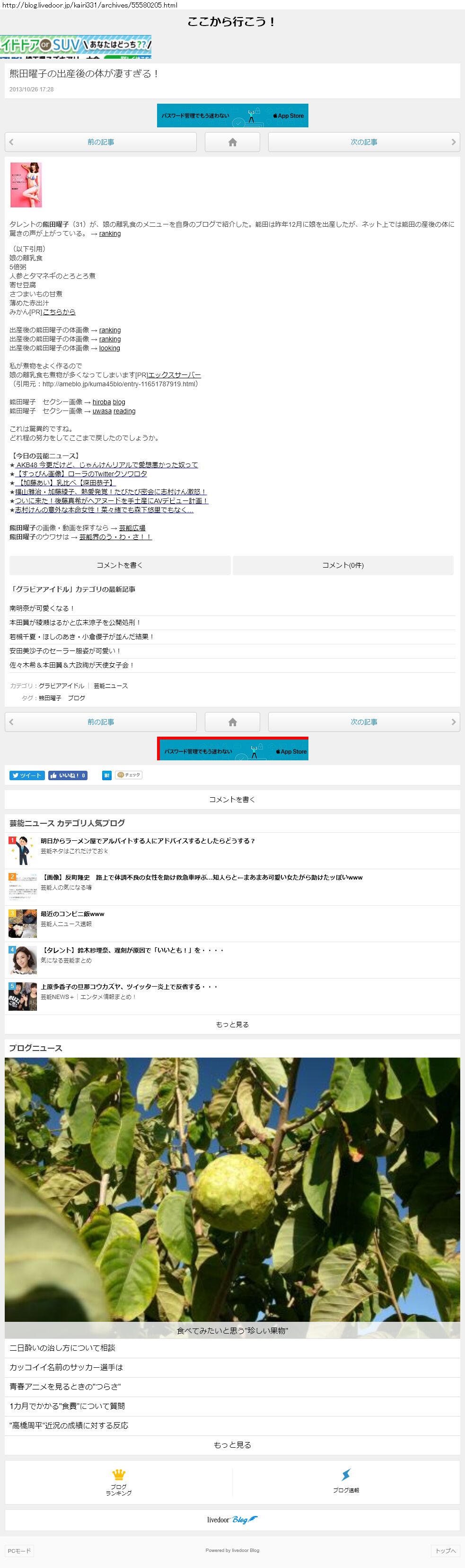This screenshot has height=1568, width=465.
Task: Click the bottom home icon button
Action: coord(232,722)
